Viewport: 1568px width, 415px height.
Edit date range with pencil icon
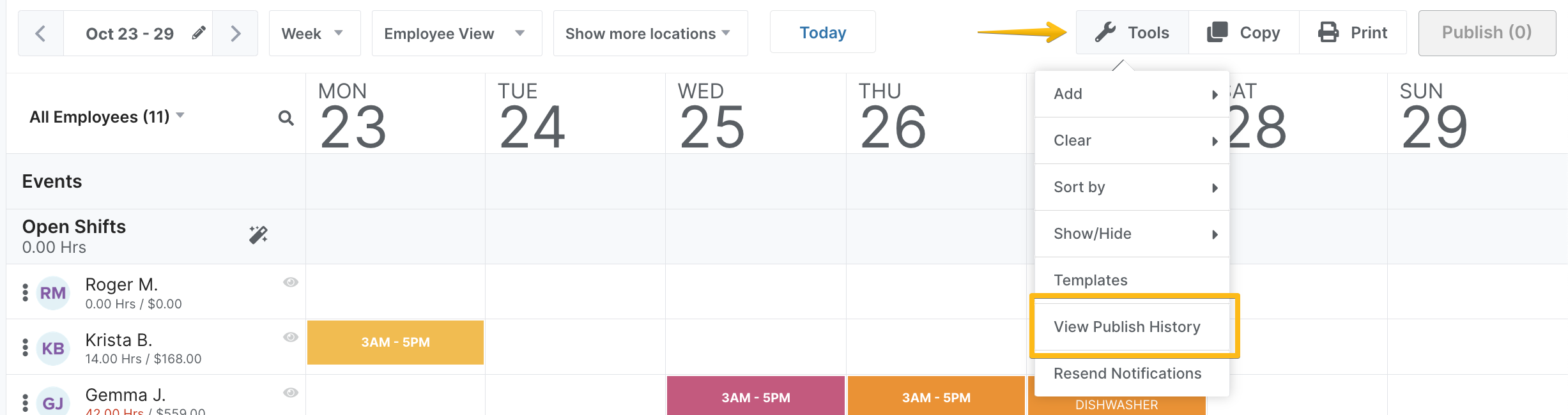[x=199, y=33]
